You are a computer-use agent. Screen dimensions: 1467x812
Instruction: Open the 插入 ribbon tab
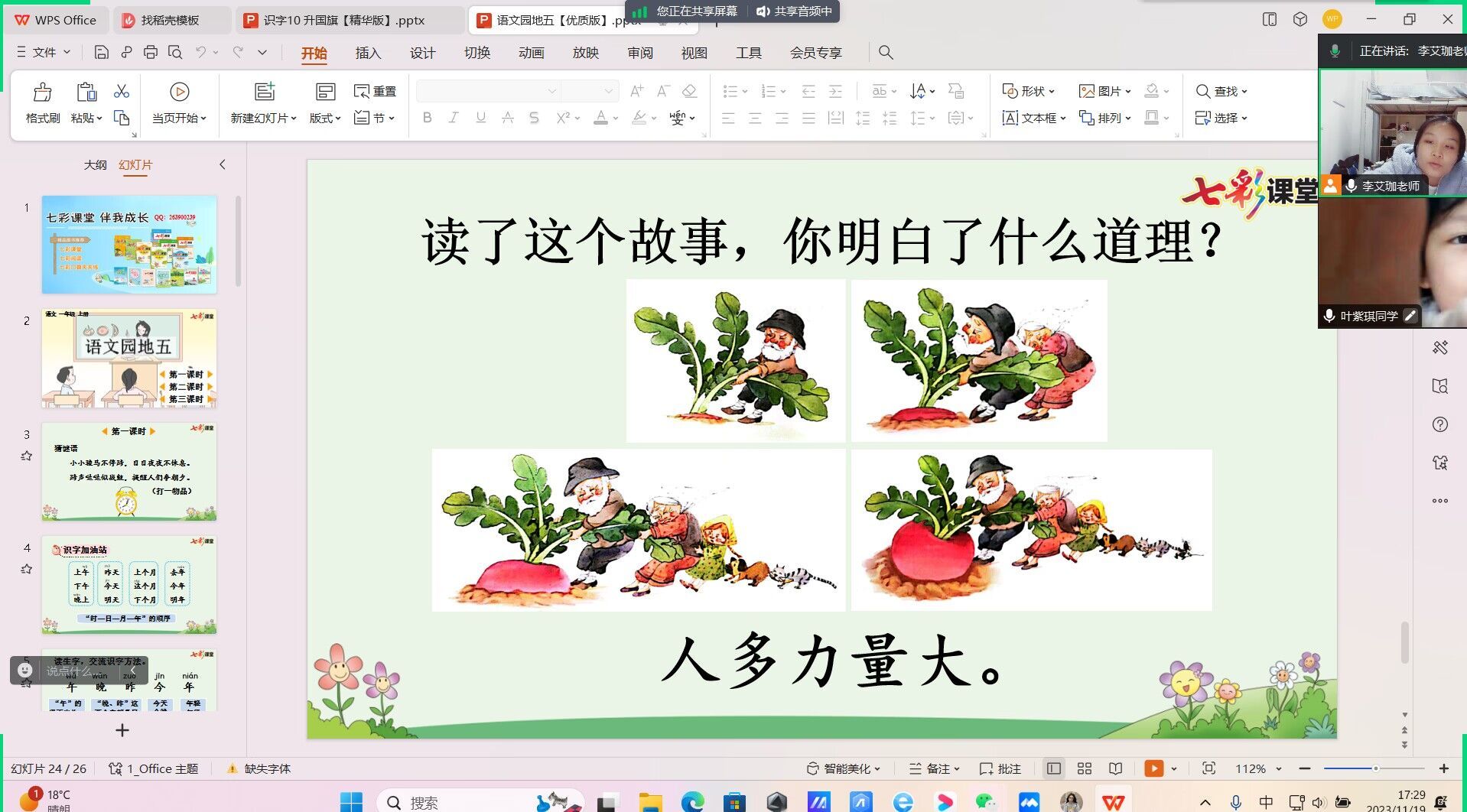click(x=368, y=53)
